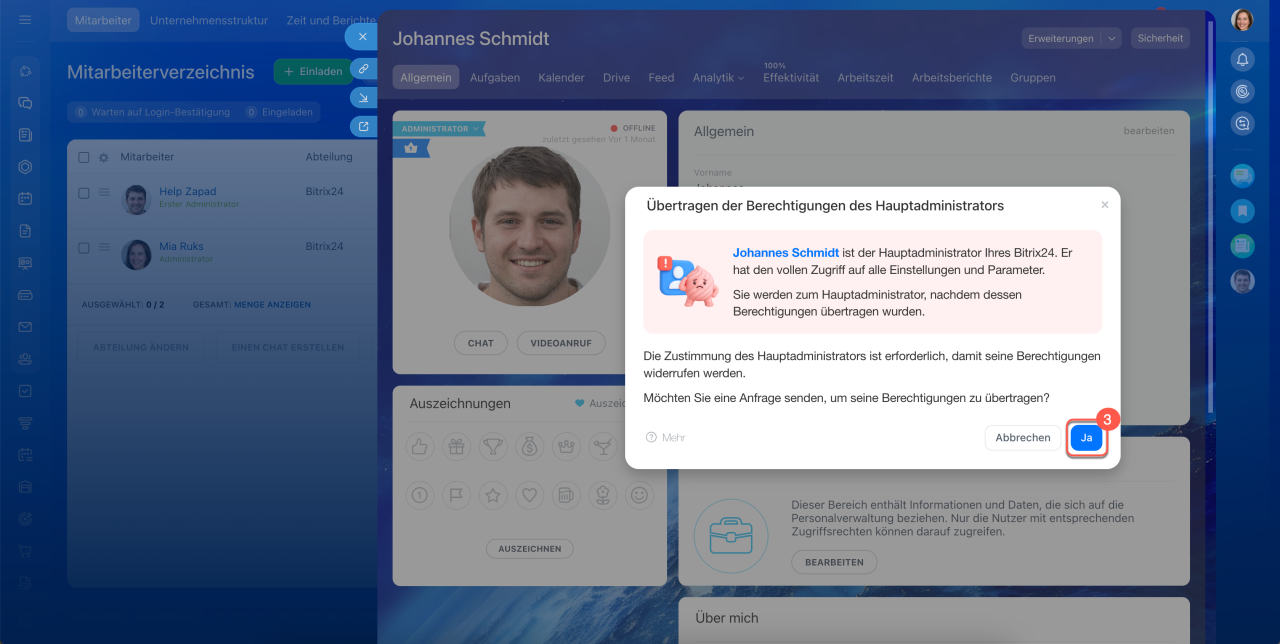
Task: Open the bookmark icon in right panel
Action: pyautogui.click(x=1242, y=211)
